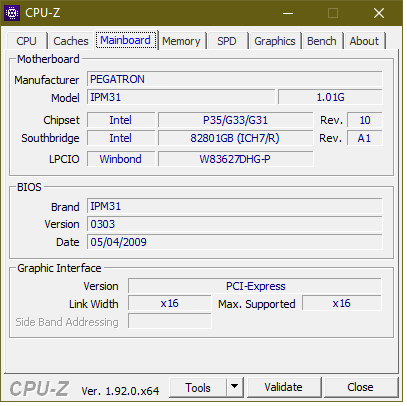Switch to the CPU tab

point(26,41)
